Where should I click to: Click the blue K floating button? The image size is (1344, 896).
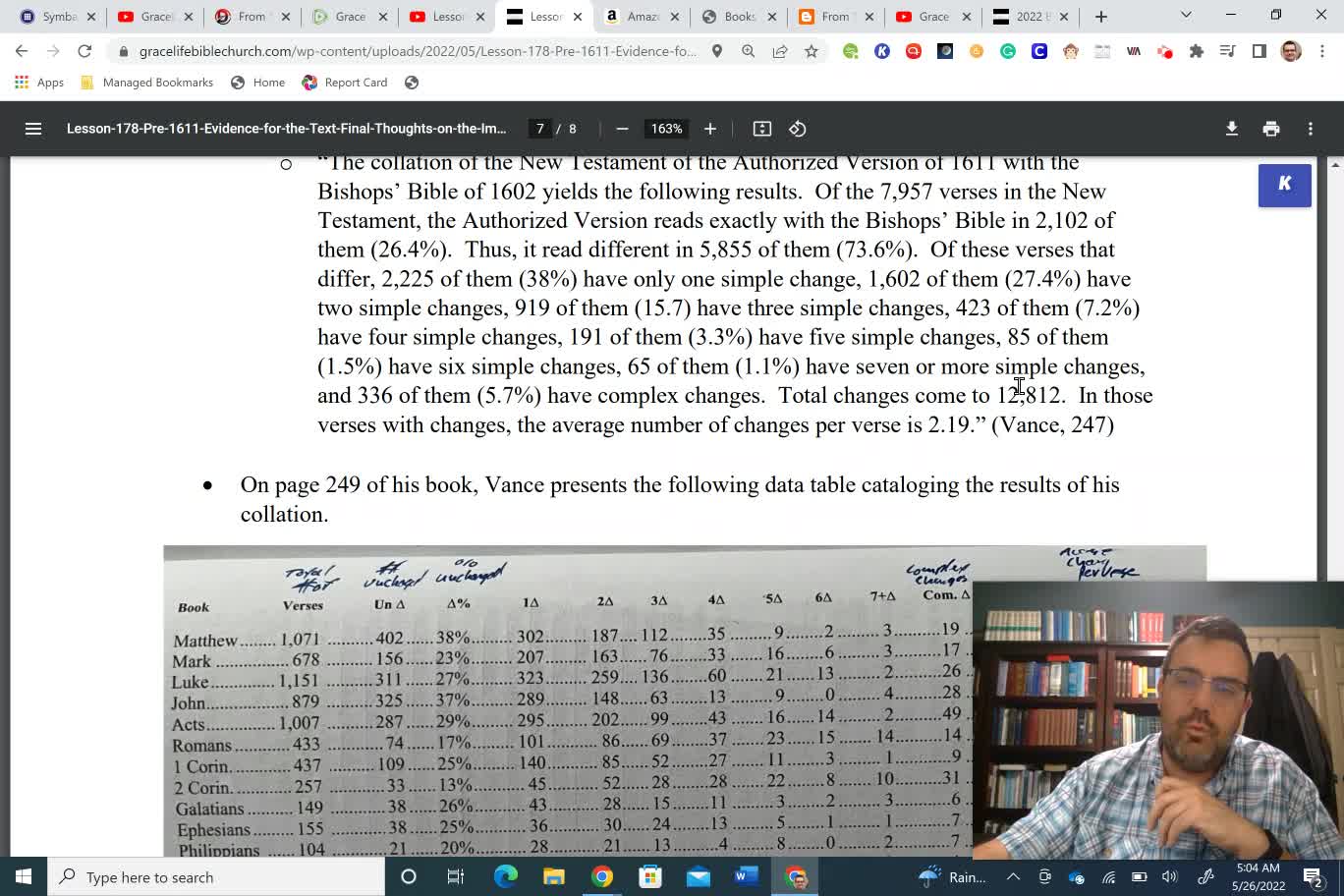click(x=1285, y=185)
